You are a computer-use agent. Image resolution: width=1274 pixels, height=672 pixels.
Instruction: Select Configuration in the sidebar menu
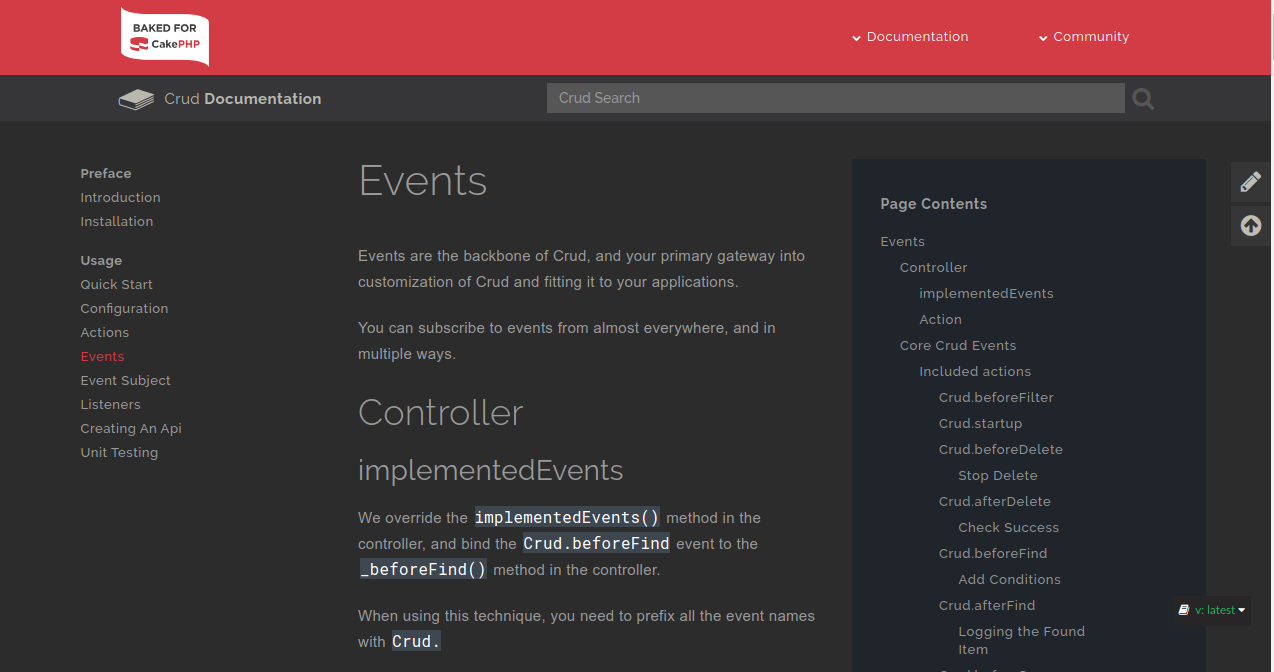124,308
